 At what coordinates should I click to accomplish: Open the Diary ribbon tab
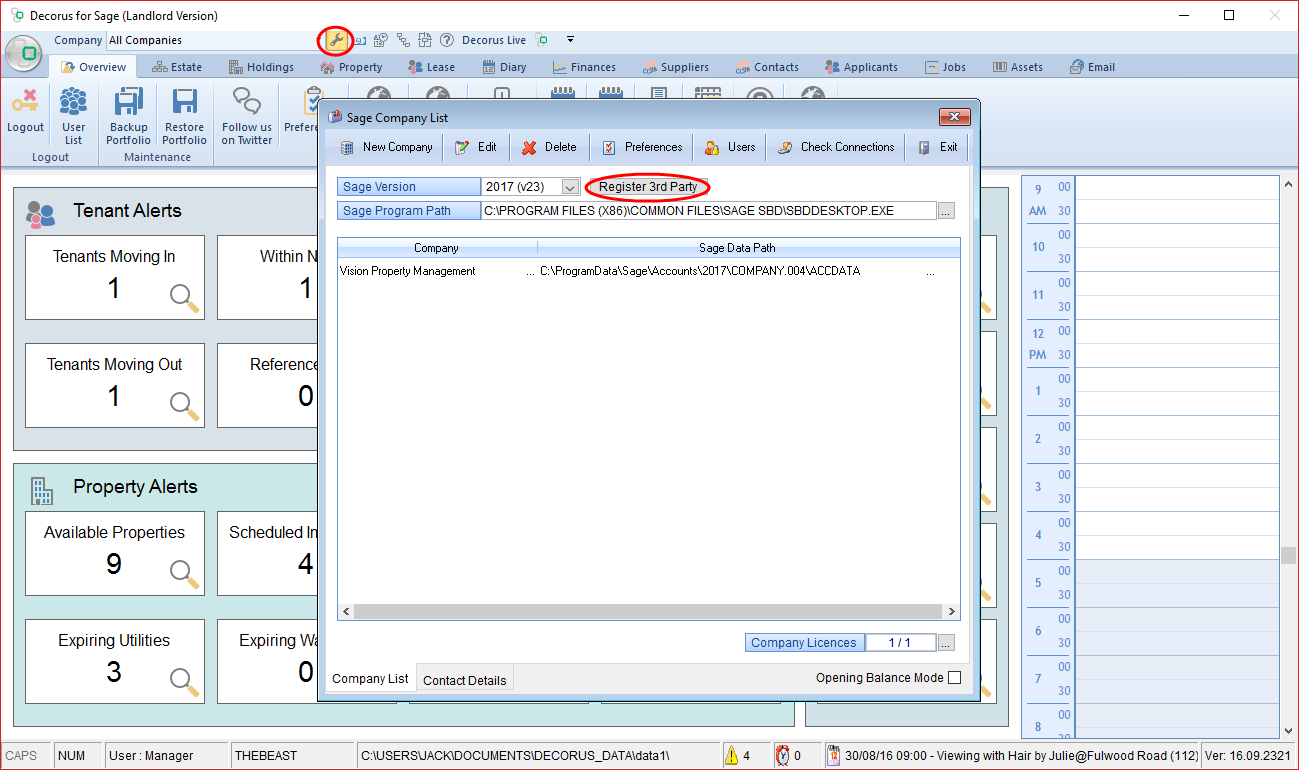coord(504,67)
